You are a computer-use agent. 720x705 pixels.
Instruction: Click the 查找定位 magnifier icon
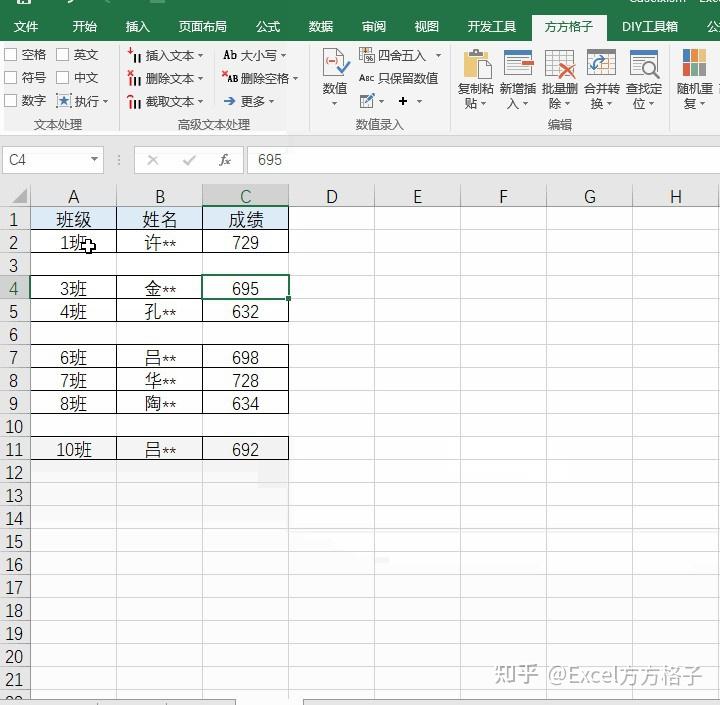click(644, 64)
